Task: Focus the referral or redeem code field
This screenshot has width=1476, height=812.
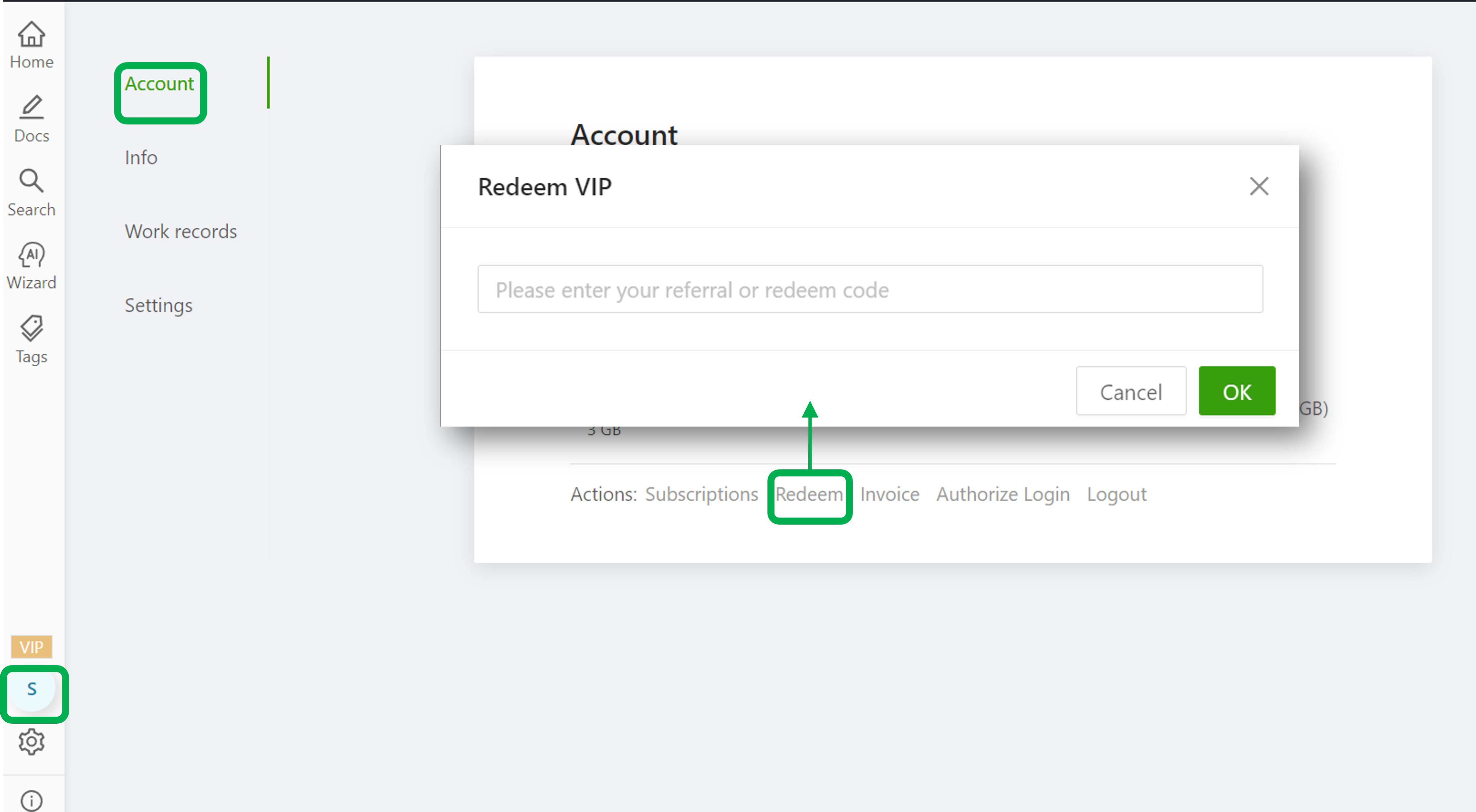Action: (870, 289)
